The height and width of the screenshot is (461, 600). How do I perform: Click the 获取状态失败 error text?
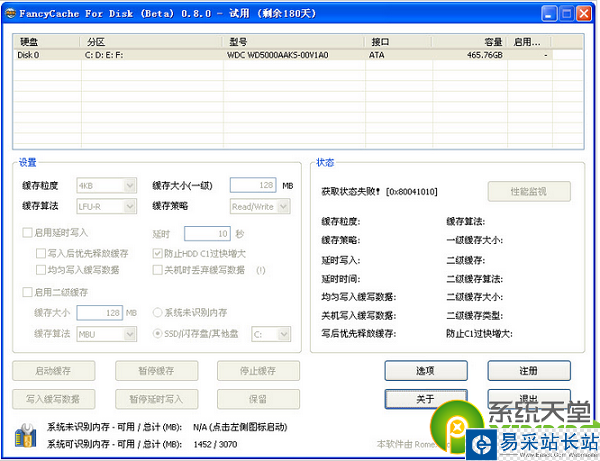[x=379, y=191]
